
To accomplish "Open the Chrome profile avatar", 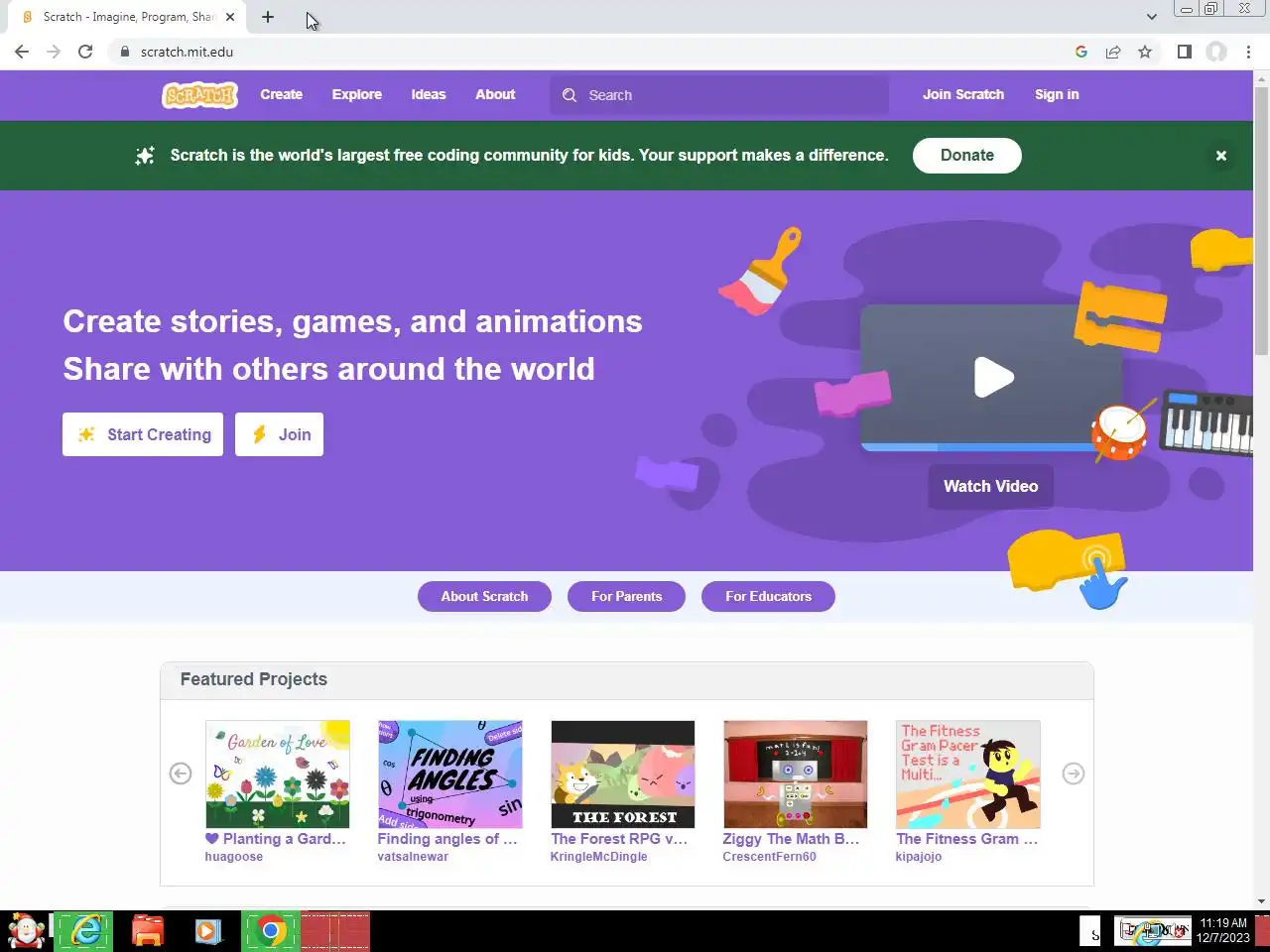I will click(1216, 52).
